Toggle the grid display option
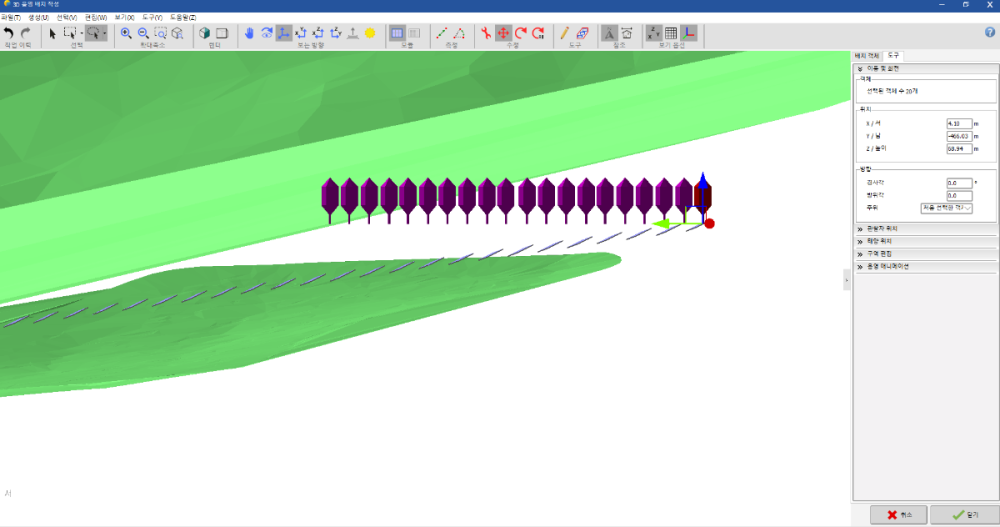This screenshot has width=1000, height=527. tap(671, 33)
